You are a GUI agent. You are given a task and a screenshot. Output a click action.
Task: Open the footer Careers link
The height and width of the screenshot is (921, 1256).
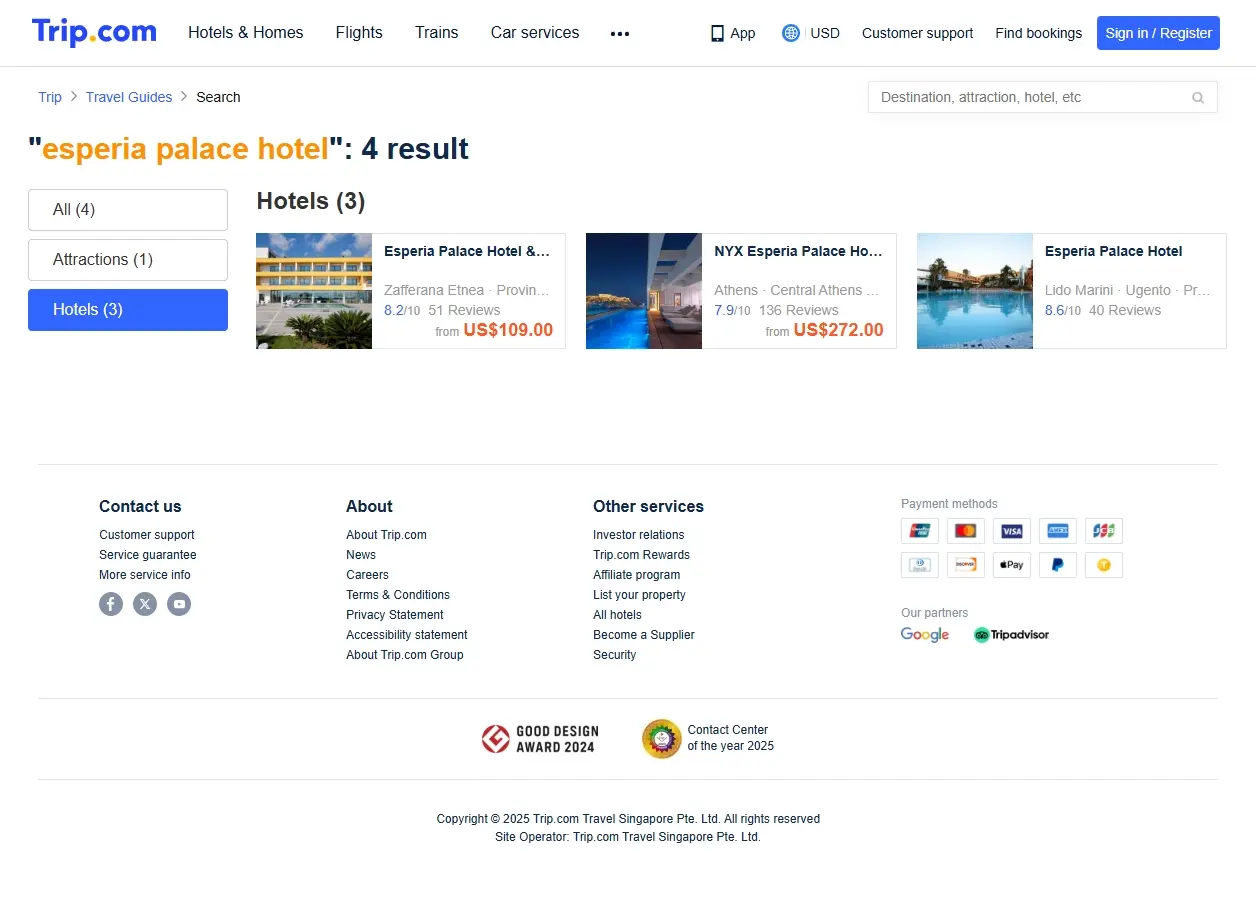pyautogui.click(x=367, y=575)
